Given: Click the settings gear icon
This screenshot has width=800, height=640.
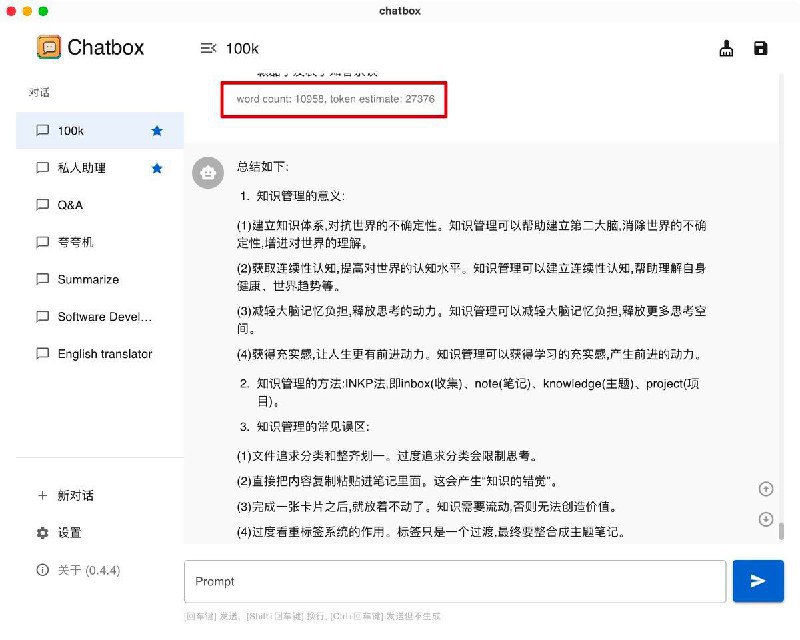Looking at the screenshot, I should coord(42,533).
